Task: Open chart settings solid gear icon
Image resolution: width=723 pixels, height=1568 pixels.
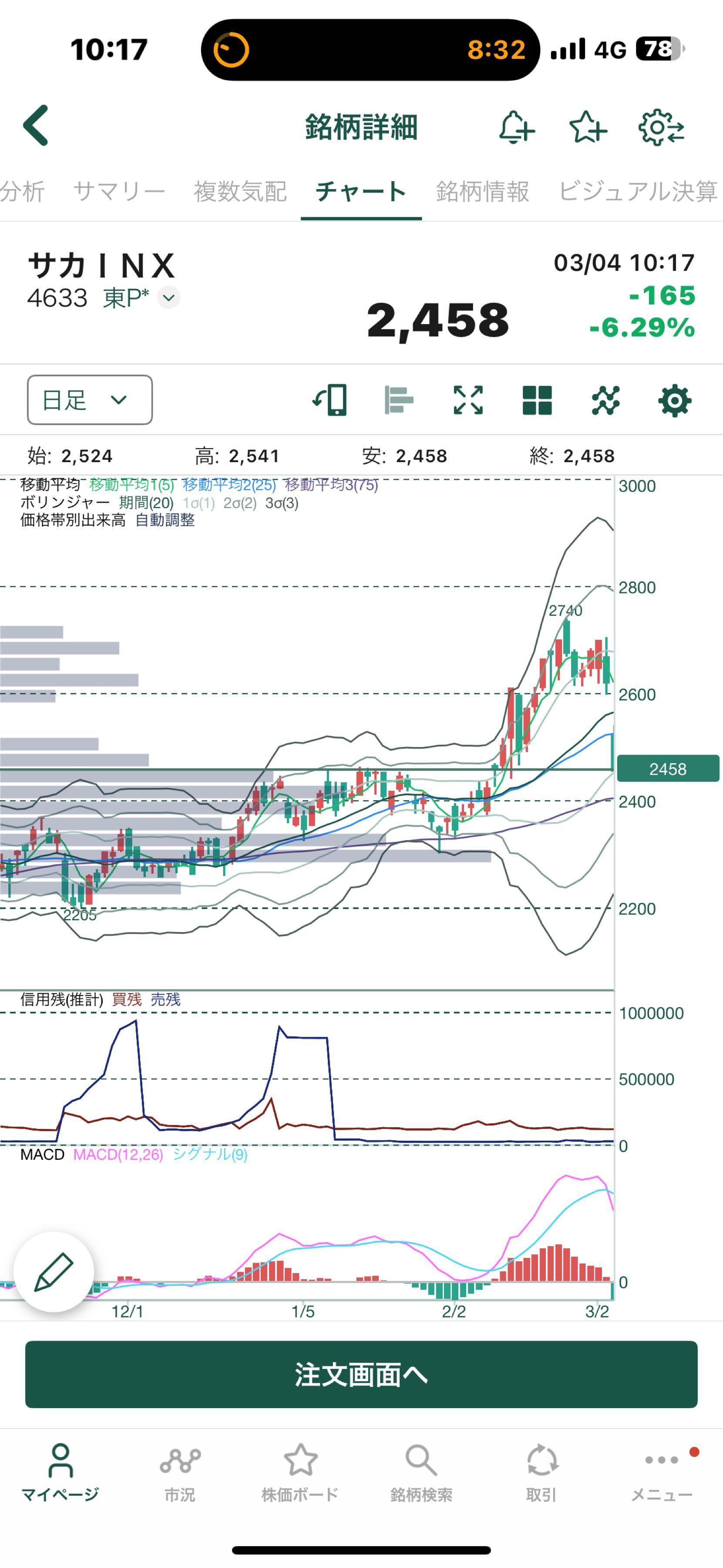Action: coord(674,400)
